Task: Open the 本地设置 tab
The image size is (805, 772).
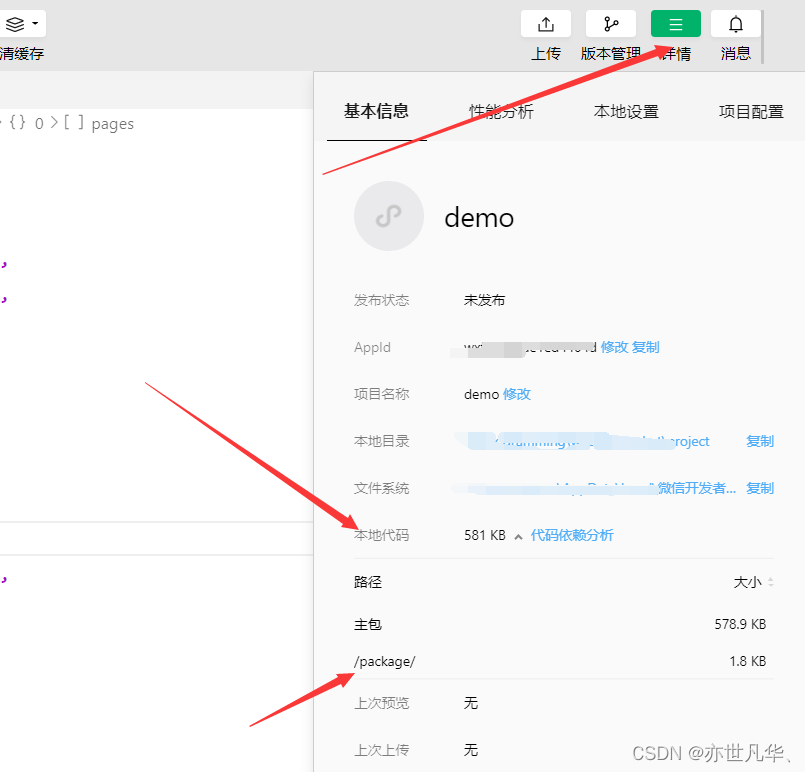Action: tap(626, 112)
